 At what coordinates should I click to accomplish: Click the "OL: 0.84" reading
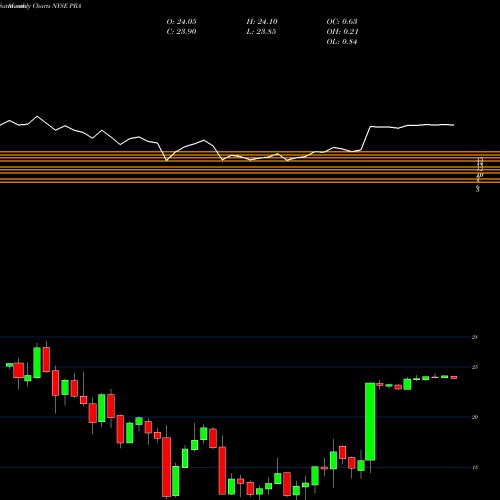pos(342,42)
